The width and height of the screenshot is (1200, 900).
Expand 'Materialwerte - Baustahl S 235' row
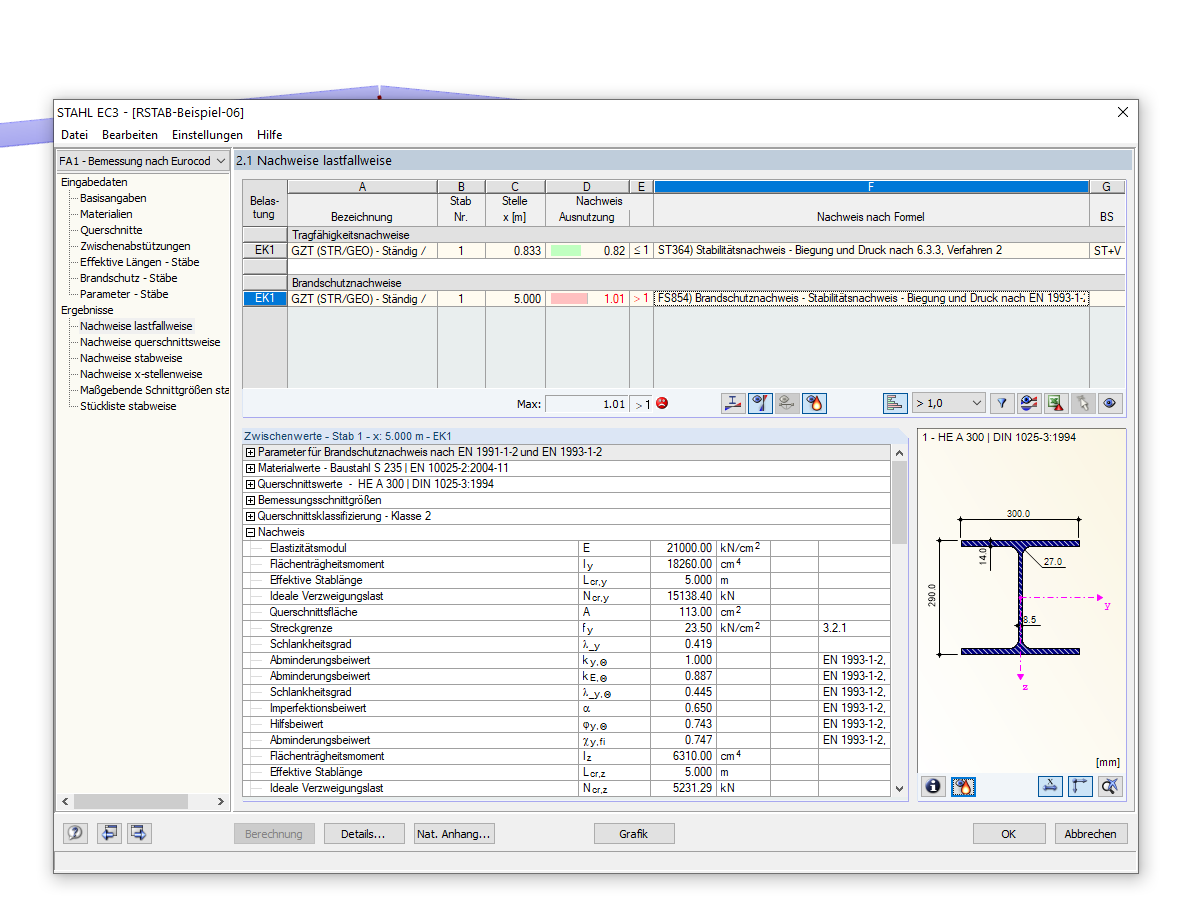(x=250, y=468)
